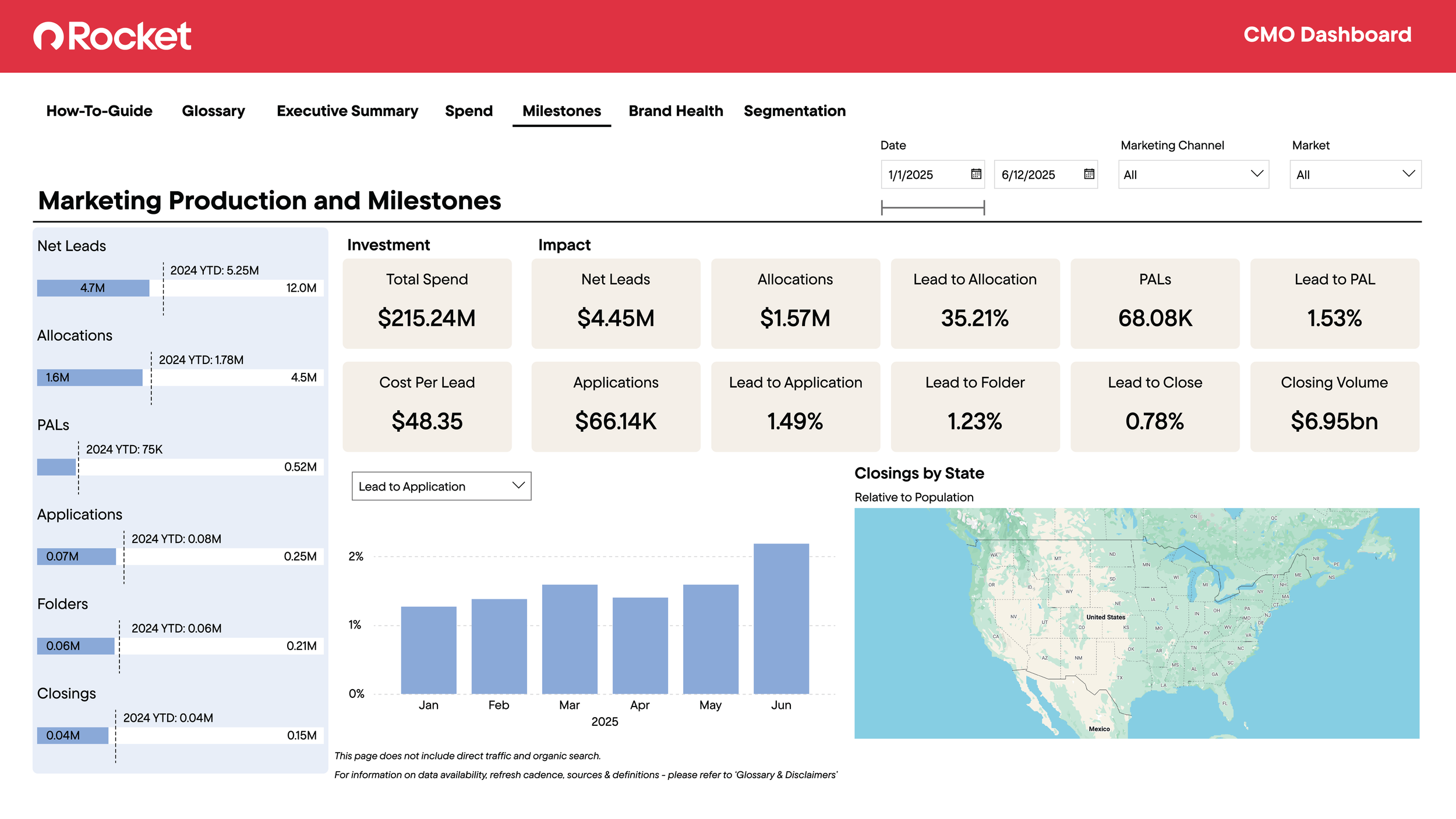Click the Glossary tab
The height and width of the screenshot is (819, 1456).
click(213, 111)
